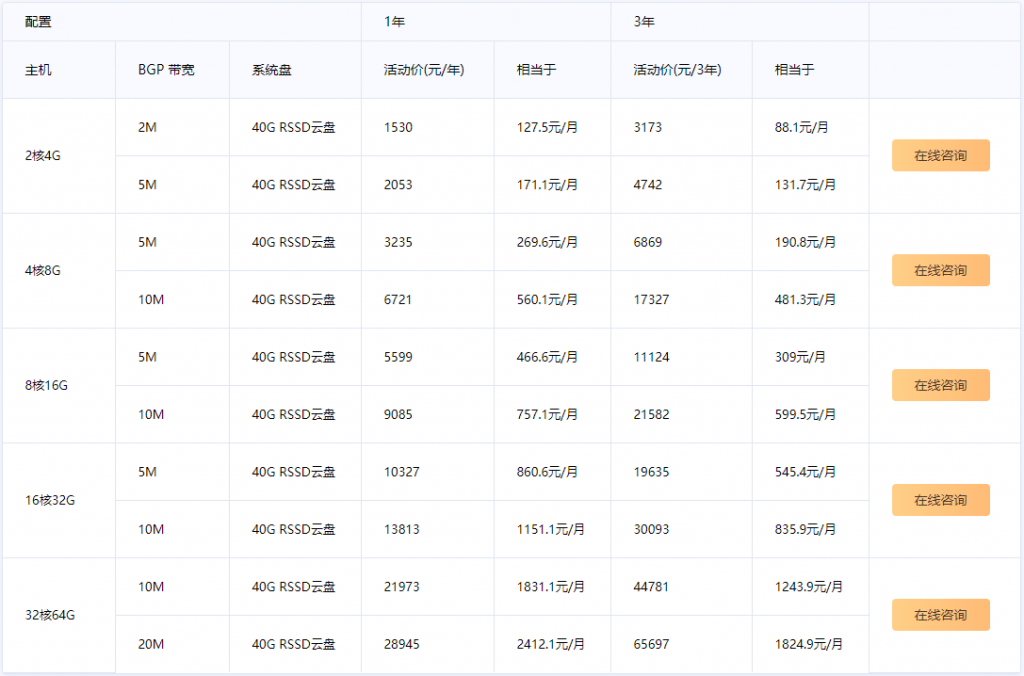1024x676 pixels.
Task: Click the 3-year price 17327
Action: 651,300
